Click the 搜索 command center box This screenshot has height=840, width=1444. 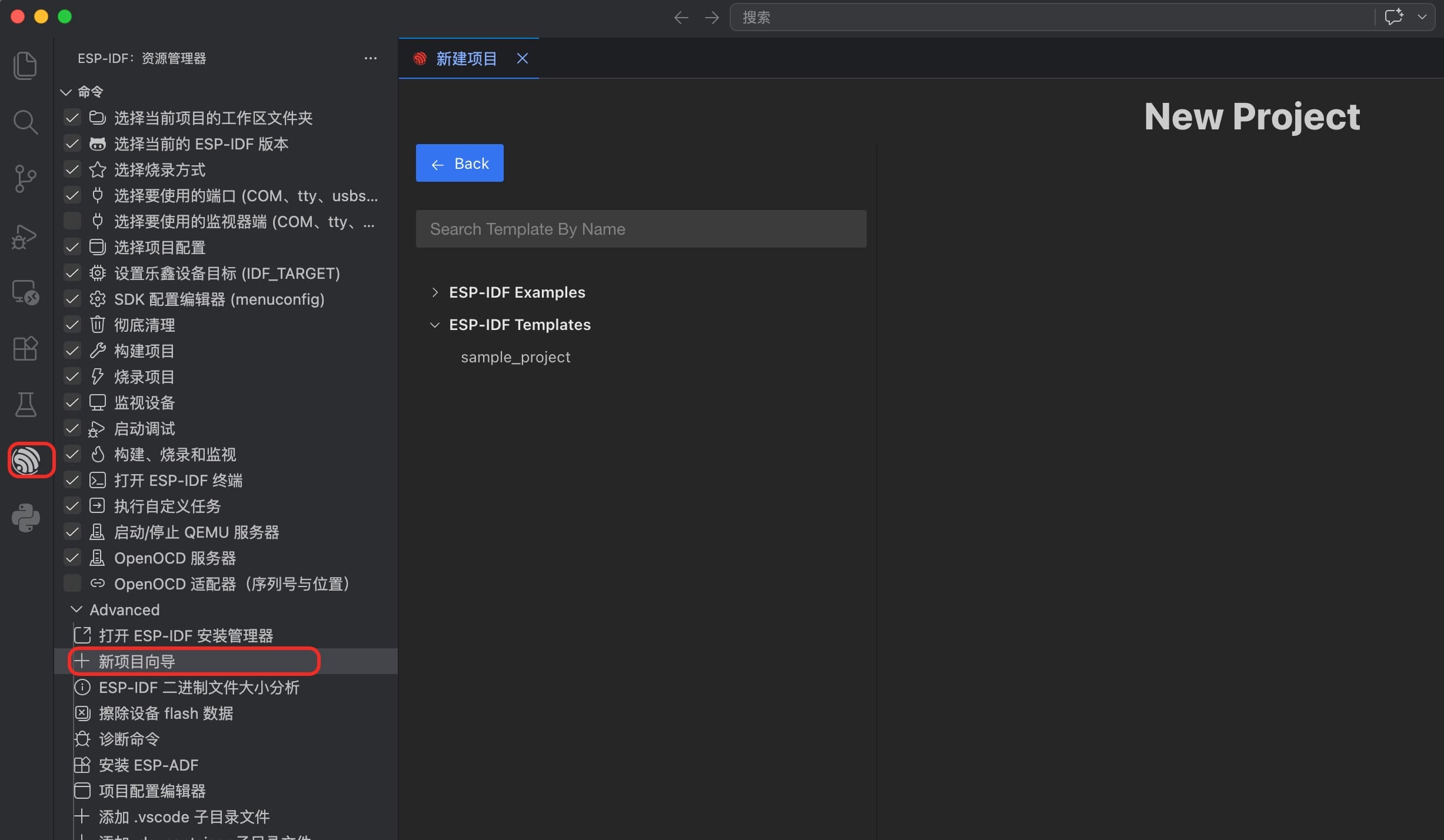click(x=1052, y=17)
